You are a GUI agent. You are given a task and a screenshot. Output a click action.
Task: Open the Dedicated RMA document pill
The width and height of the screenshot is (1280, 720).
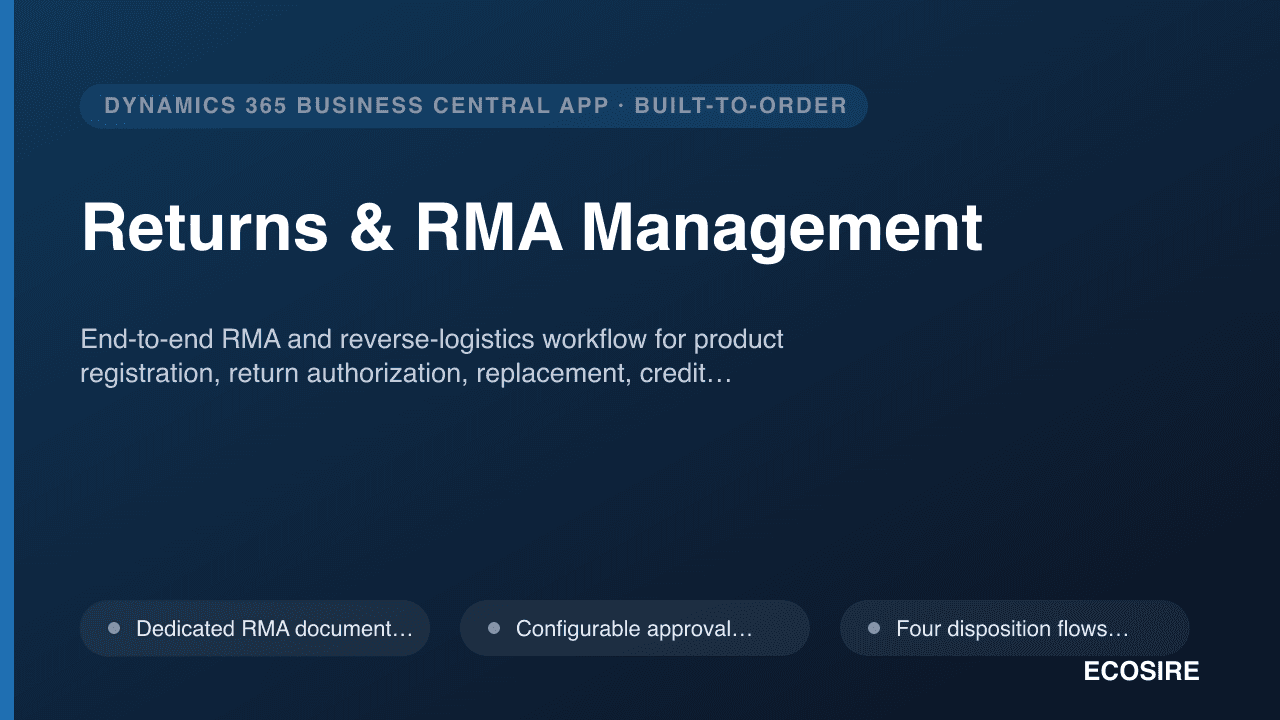[x=255, y=628]
